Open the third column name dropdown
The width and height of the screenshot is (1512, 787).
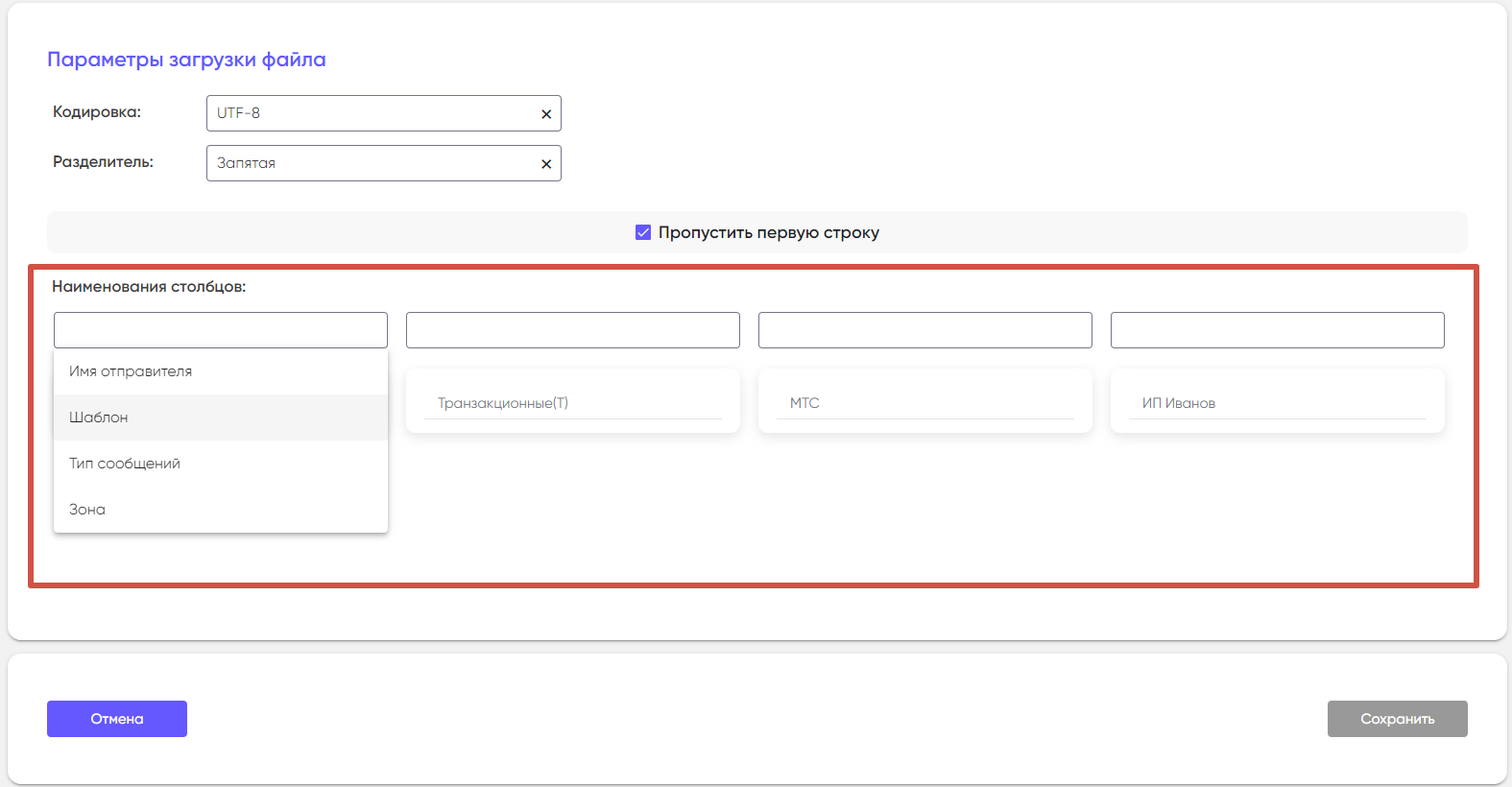click(x=924, y=330)
